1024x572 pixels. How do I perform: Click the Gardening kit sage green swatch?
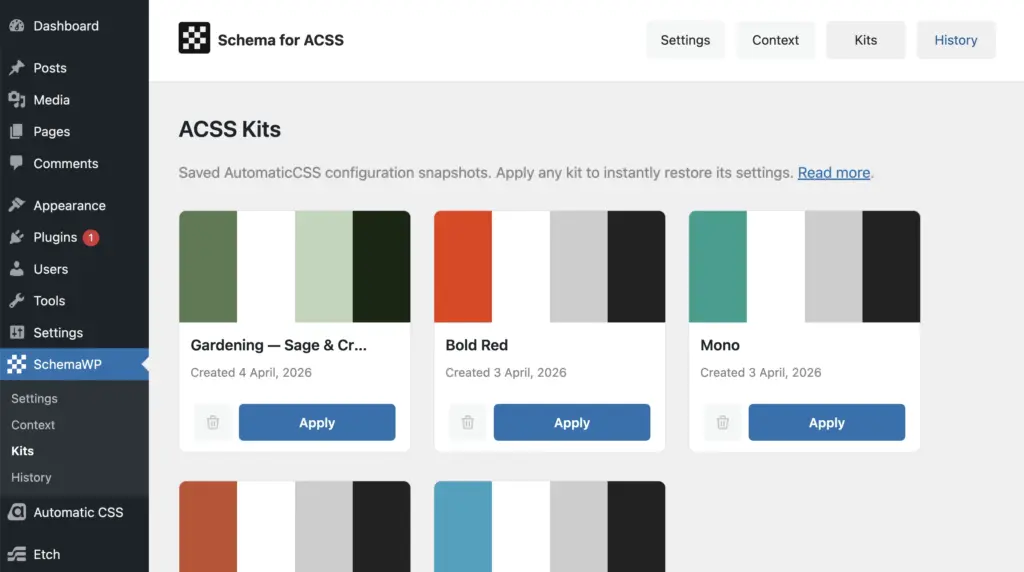point(208,266)
